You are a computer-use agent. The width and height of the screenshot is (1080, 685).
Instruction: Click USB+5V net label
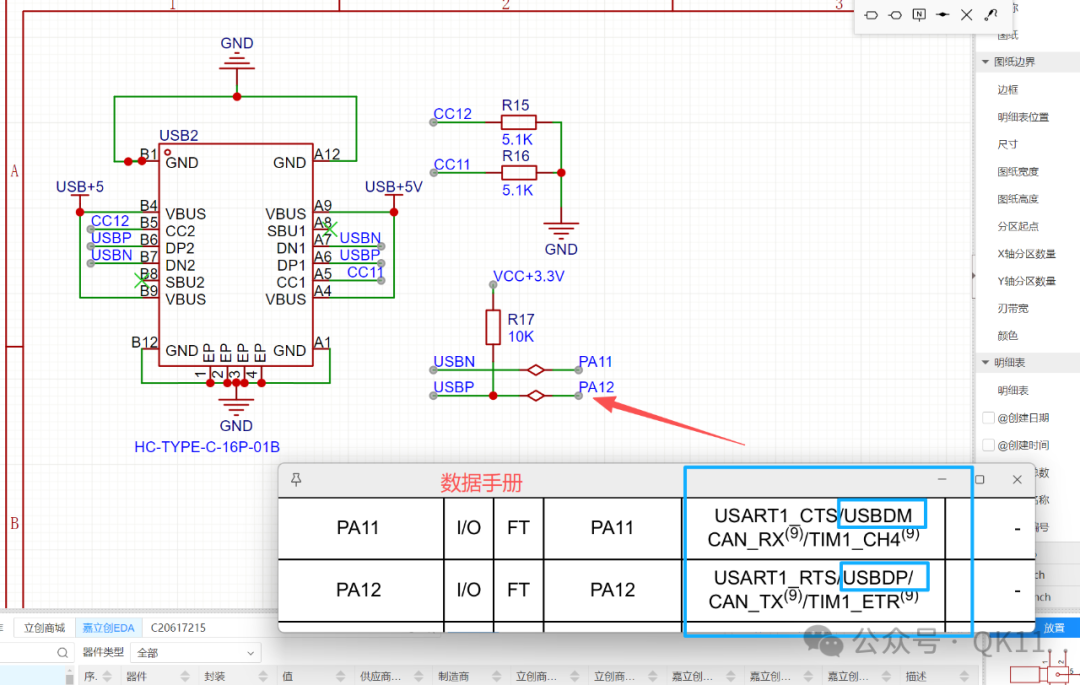click(393, 187)
